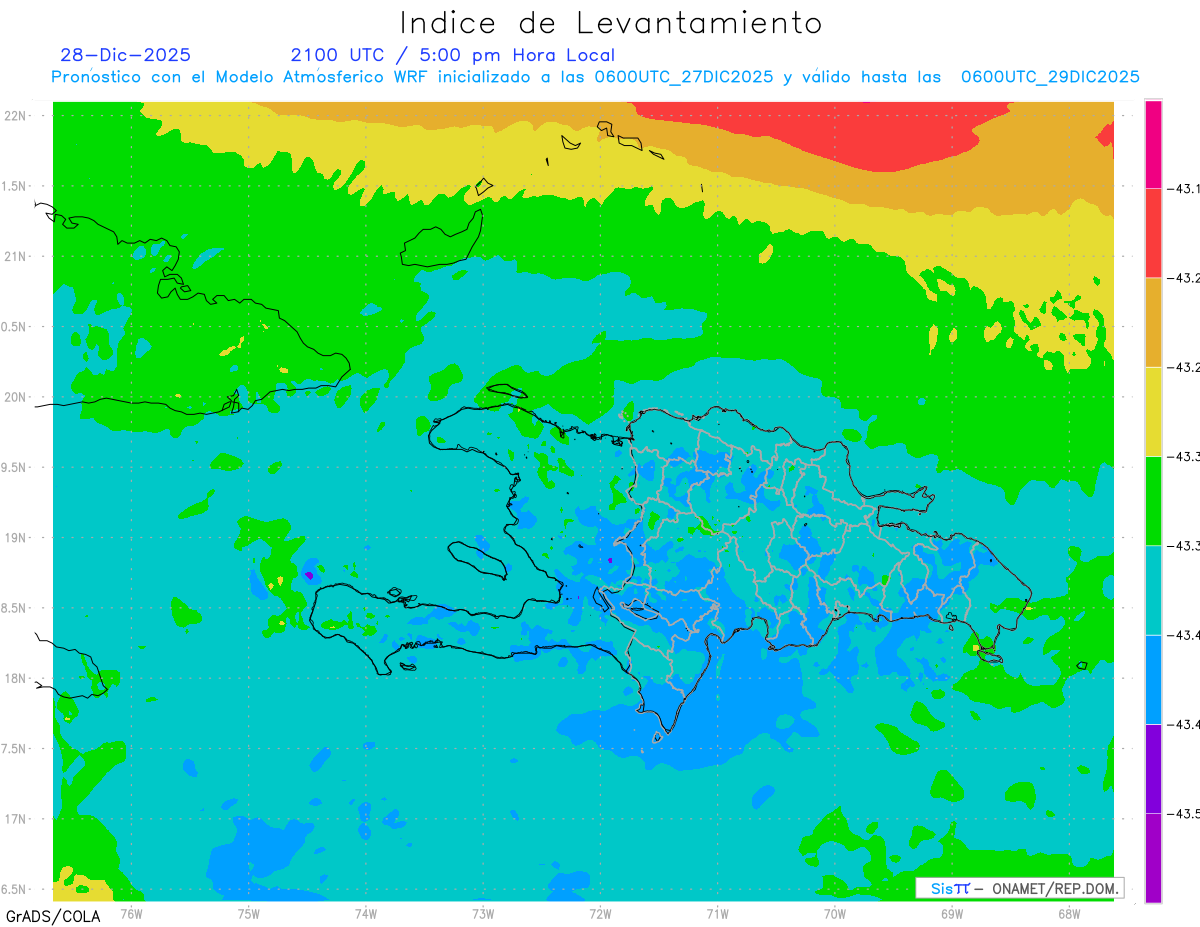Click the "1.5N" latitude label

pos(15,186)
